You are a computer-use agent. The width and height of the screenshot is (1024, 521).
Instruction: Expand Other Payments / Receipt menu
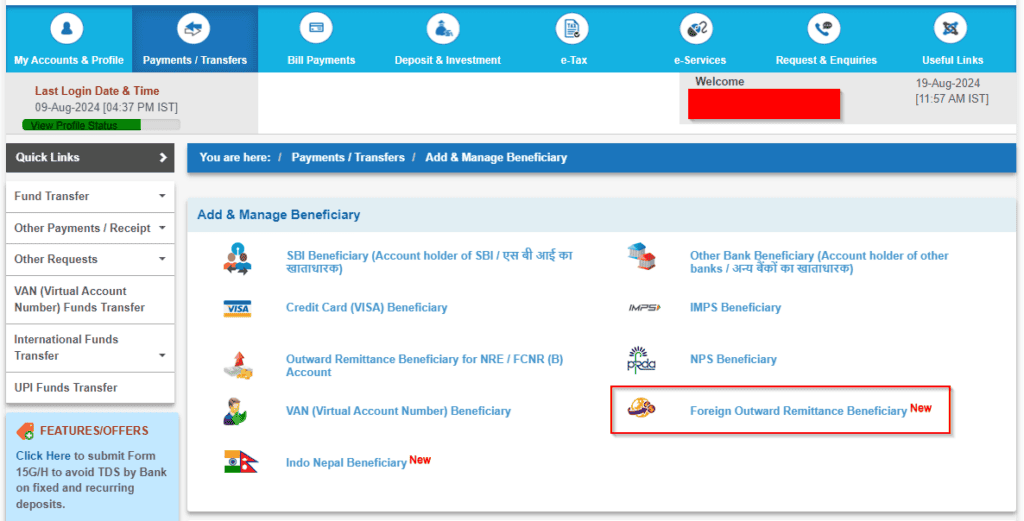(90, 228)
